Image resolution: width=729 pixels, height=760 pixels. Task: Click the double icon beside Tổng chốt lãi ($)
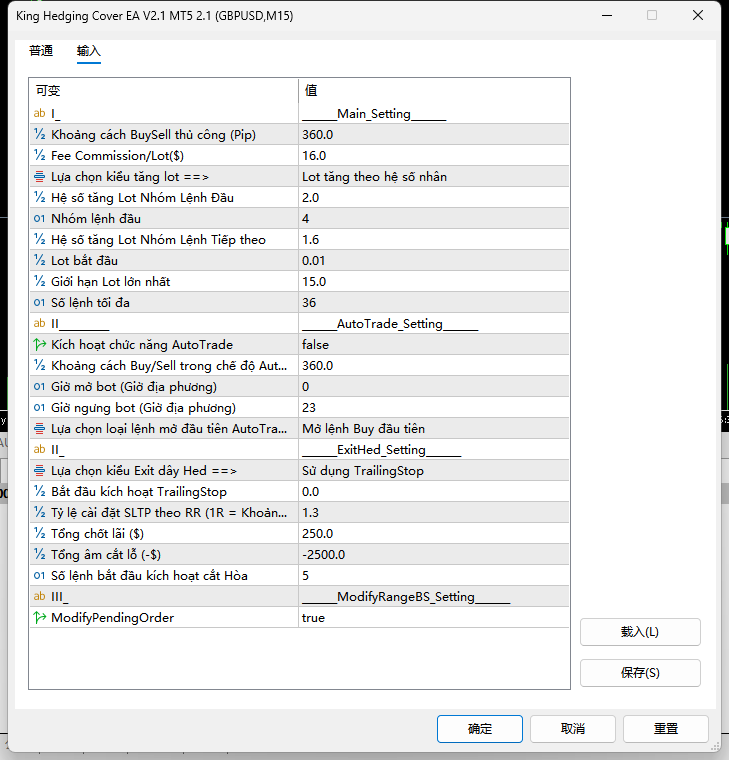coord(39,534)
